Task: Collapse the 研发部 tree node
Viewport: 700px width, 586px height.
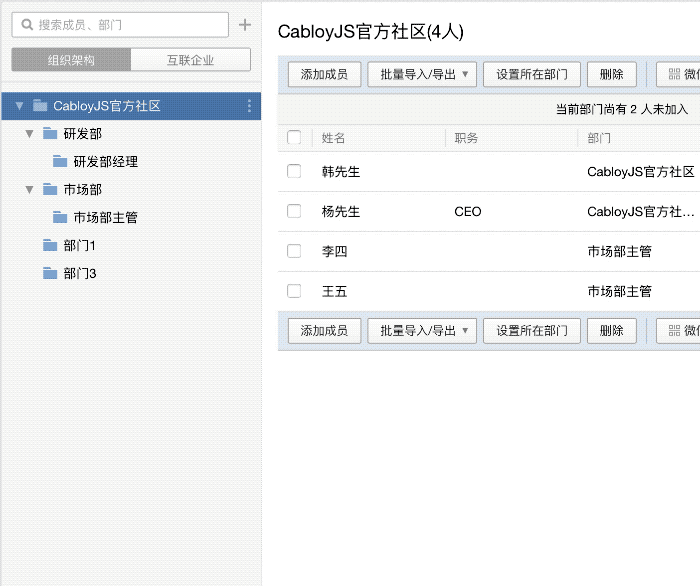Action: 29,133
